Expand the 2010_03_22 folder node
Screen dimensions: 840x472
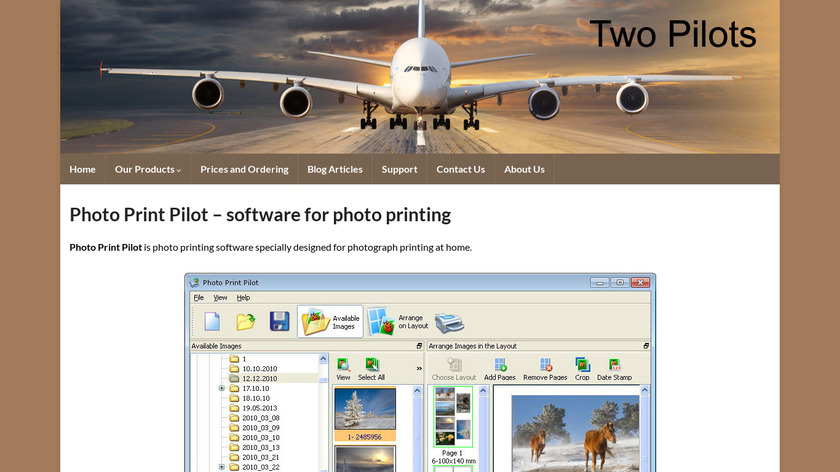[222, 467]
